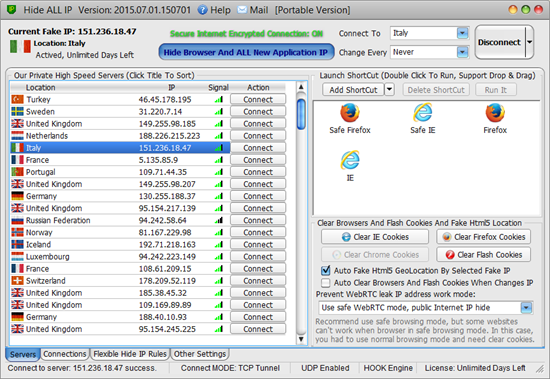This screenshot has height=379, width=550.
Task: Click signal bars for Russian Federation server
Action: click(219, 221)
